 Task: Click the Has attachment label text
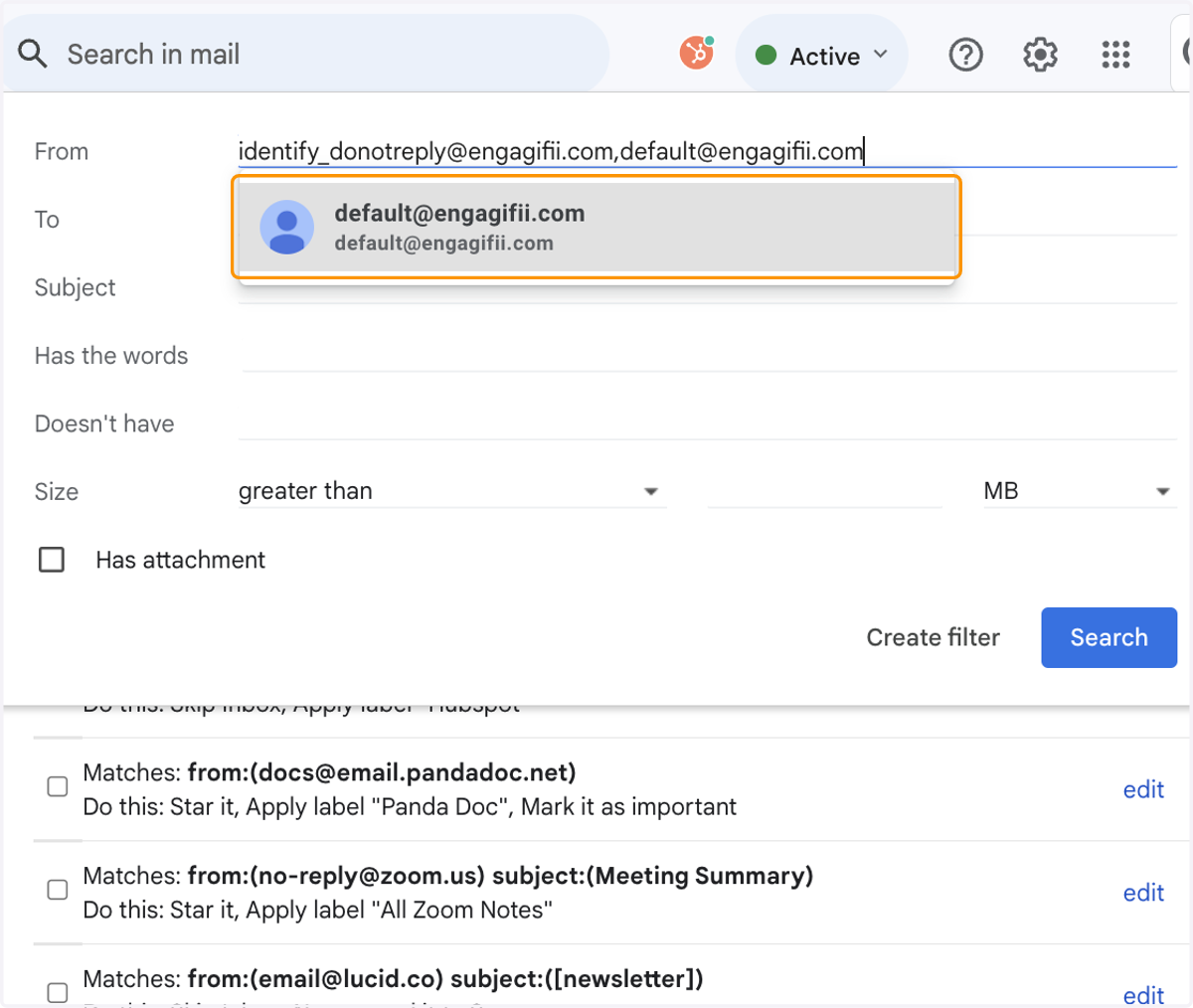tap(180, 560)
